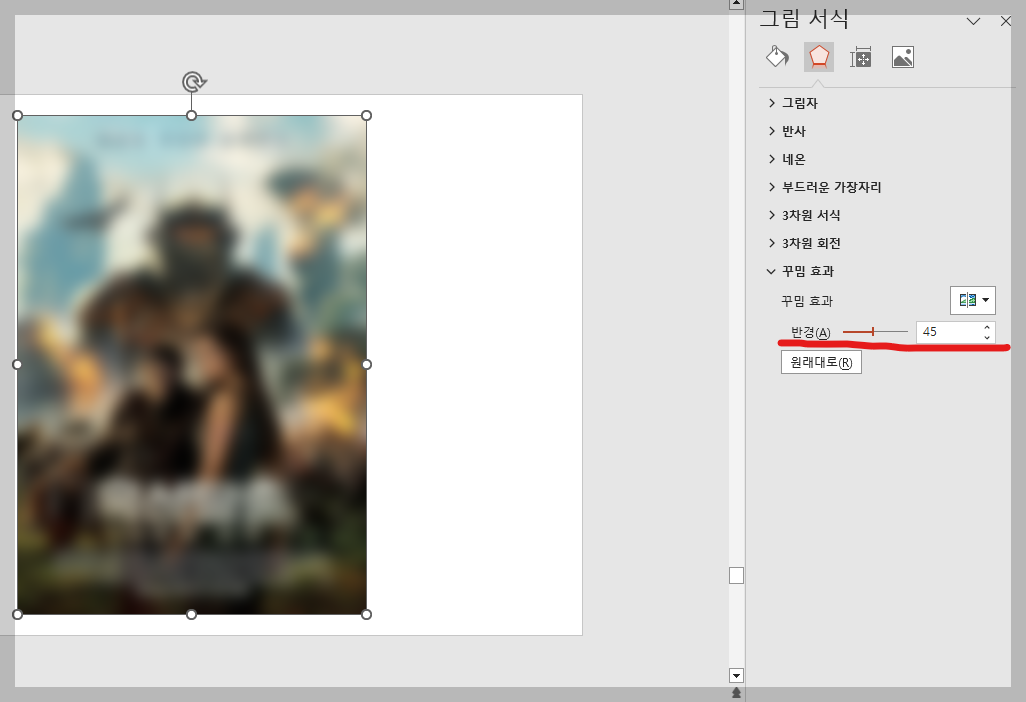Click the 반경 radius slider

pyautogui.click(x=875, y=332)
